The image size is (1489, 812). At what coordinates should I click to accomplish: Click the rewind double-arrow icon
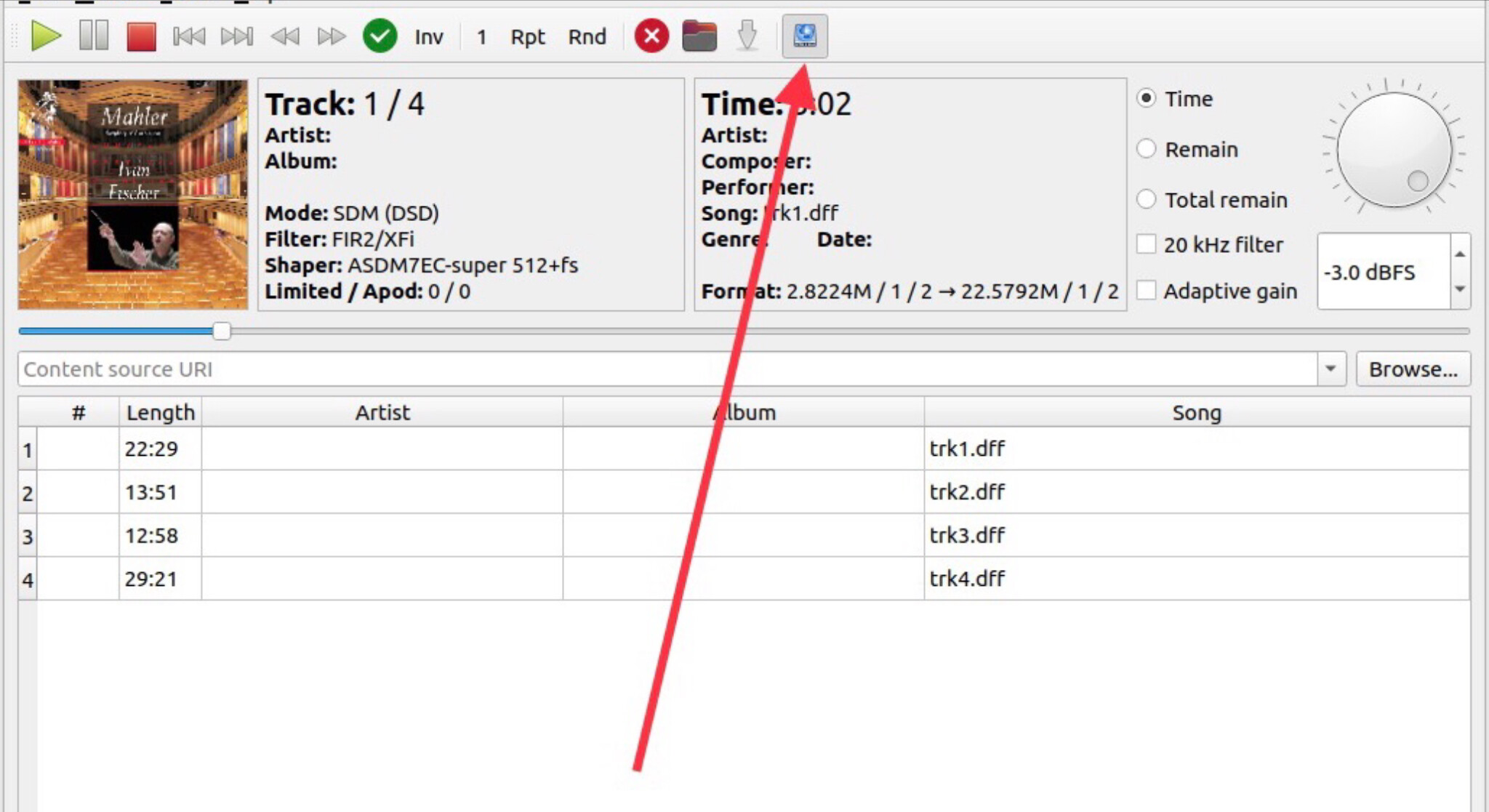pos(284,36)
